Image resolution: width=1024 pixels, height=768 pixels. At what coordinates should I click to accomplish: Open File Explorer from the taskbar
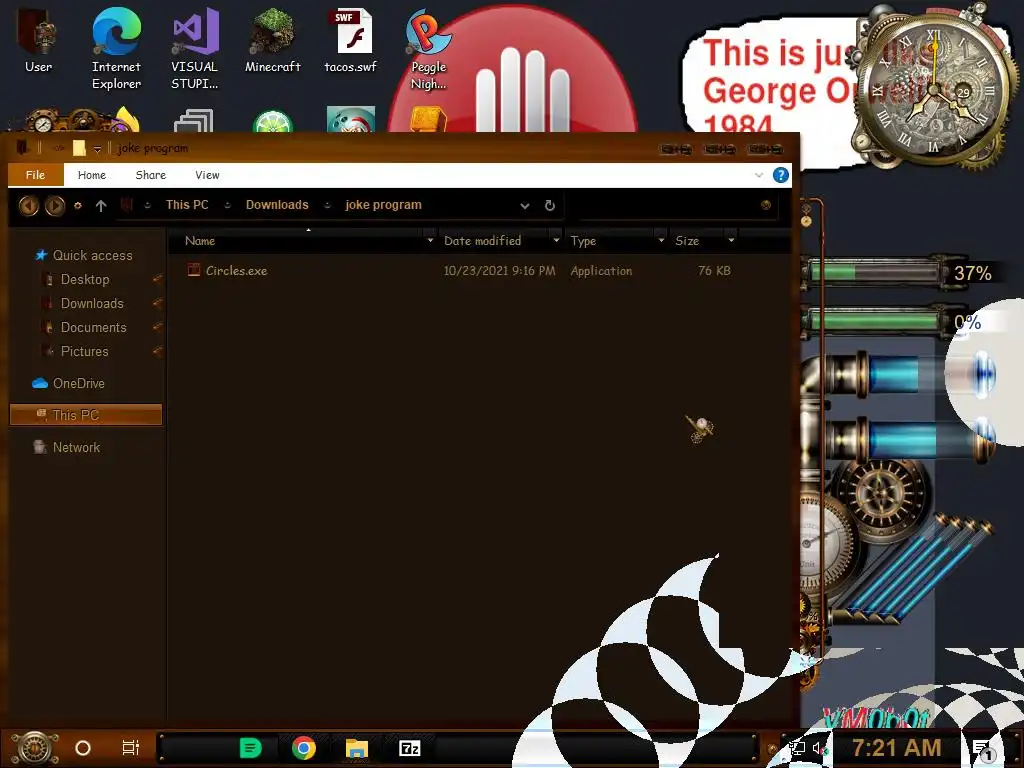point(357,748)
